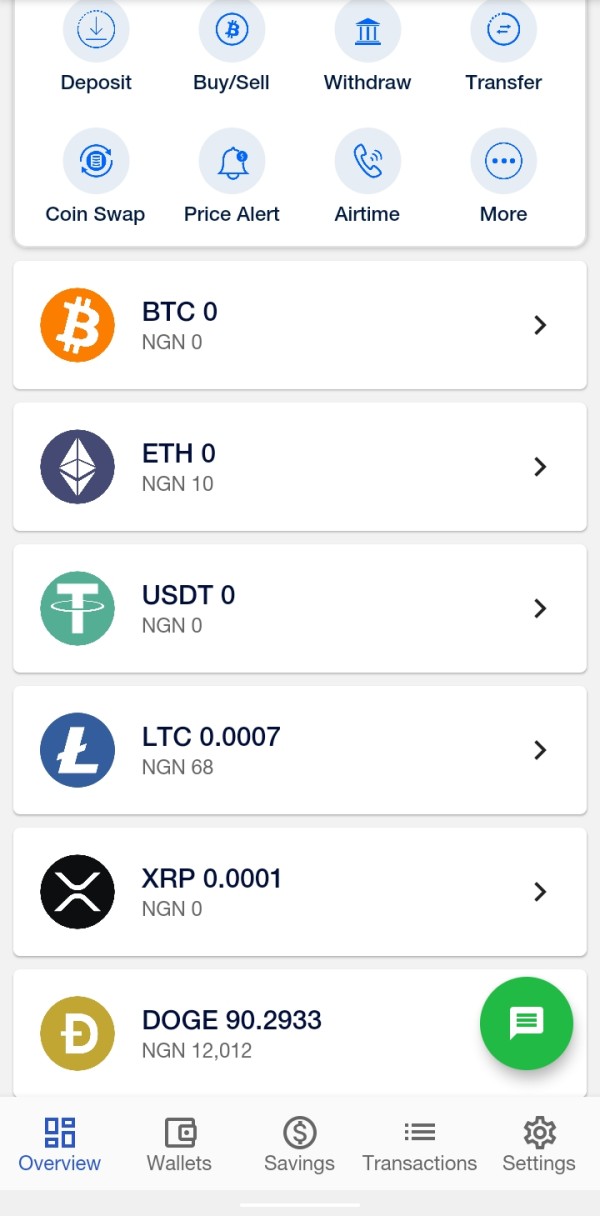Open the green chat support button
This screenshot has height=1216, width=600.
526,1023
